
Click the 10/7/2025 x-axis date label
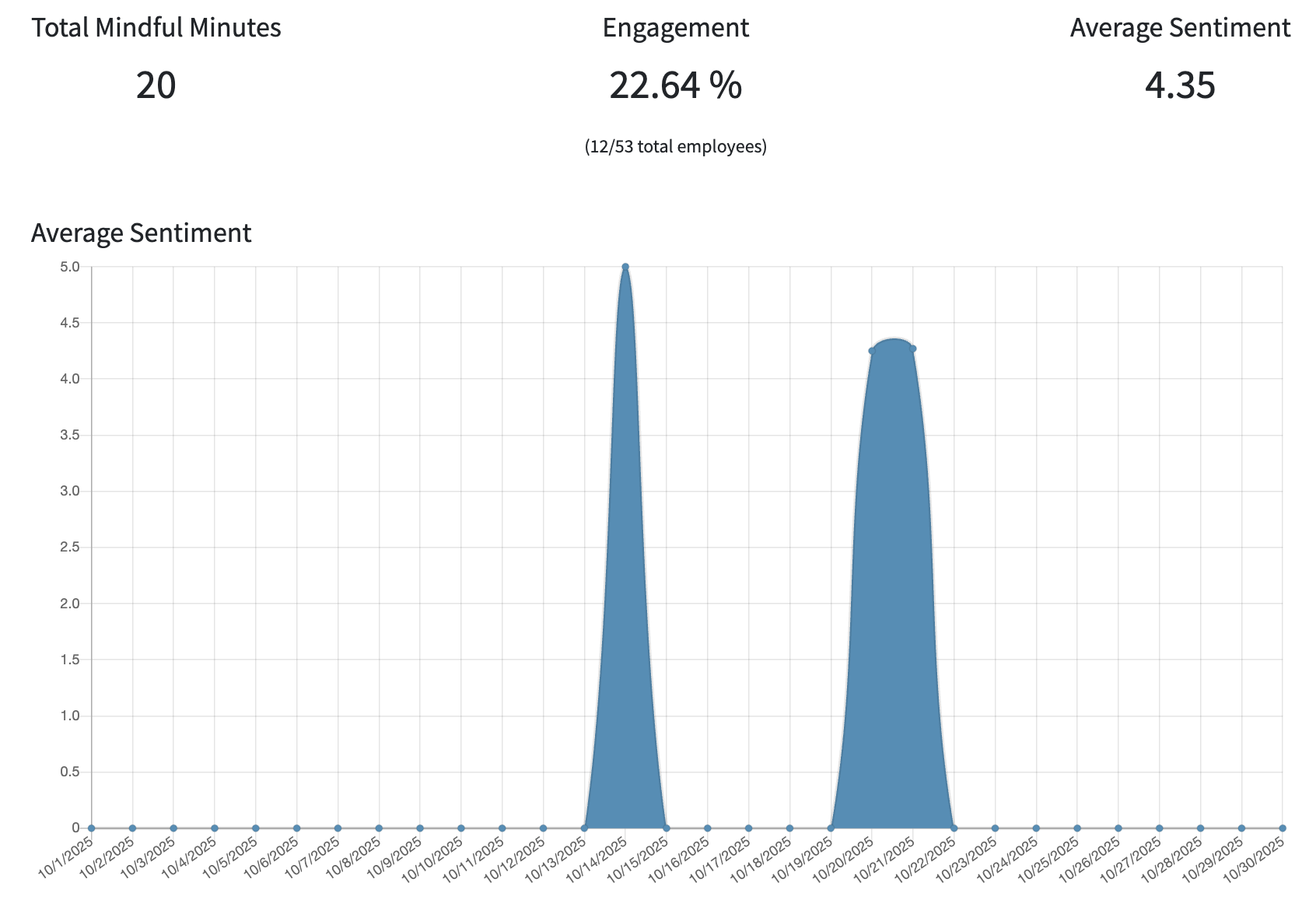tap(313, 857)
